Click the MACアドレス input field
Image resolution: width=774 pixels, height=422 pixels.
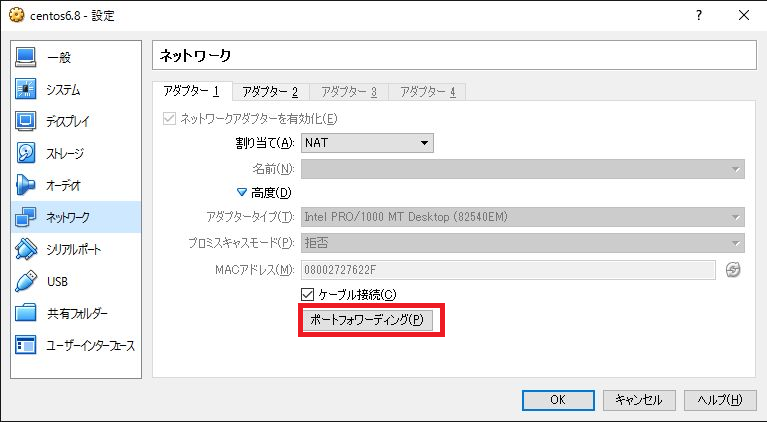[508, 270]
